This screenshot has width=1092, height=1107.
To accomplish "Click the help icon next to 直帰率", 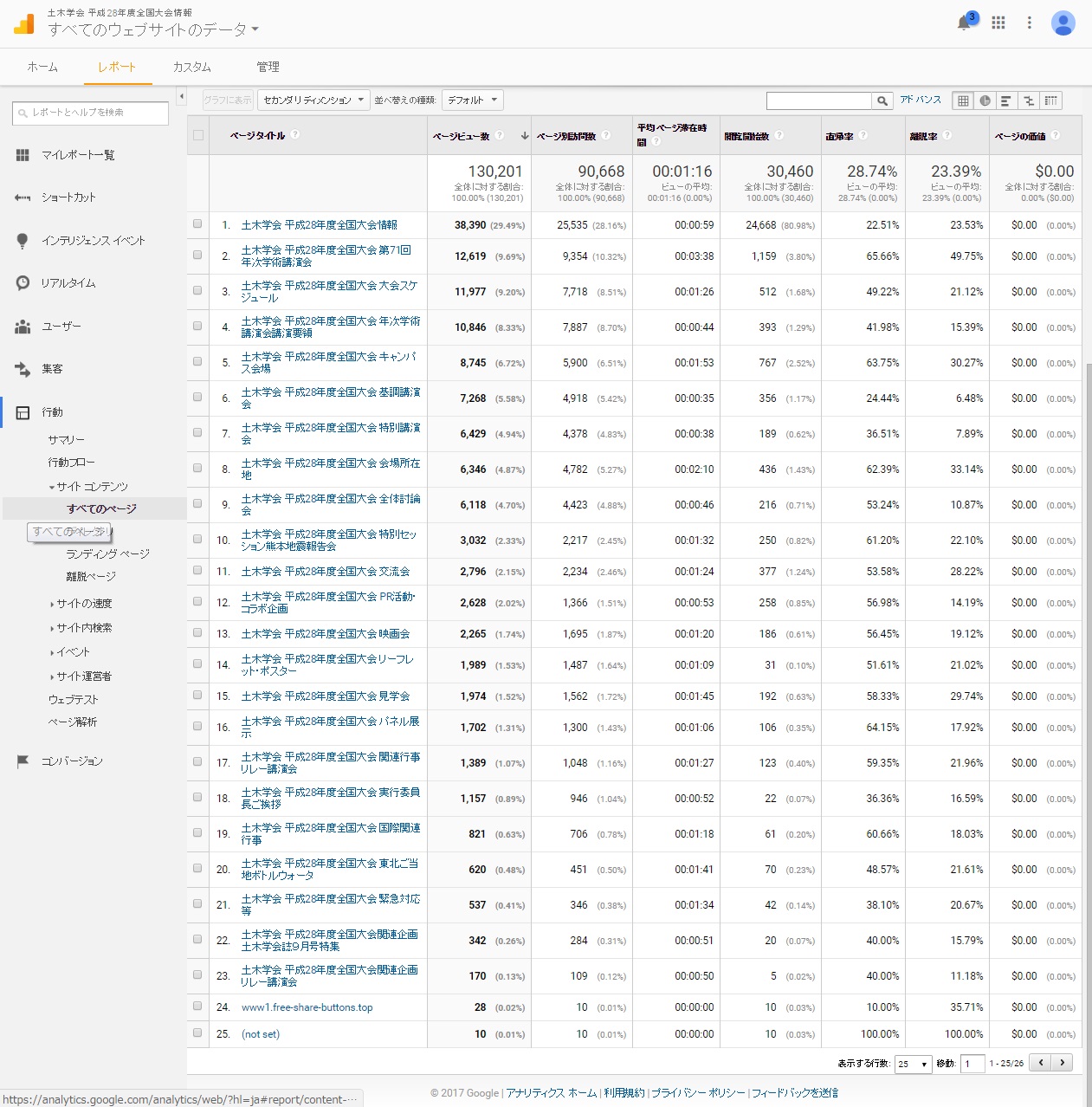I will (x=863, y=135).
